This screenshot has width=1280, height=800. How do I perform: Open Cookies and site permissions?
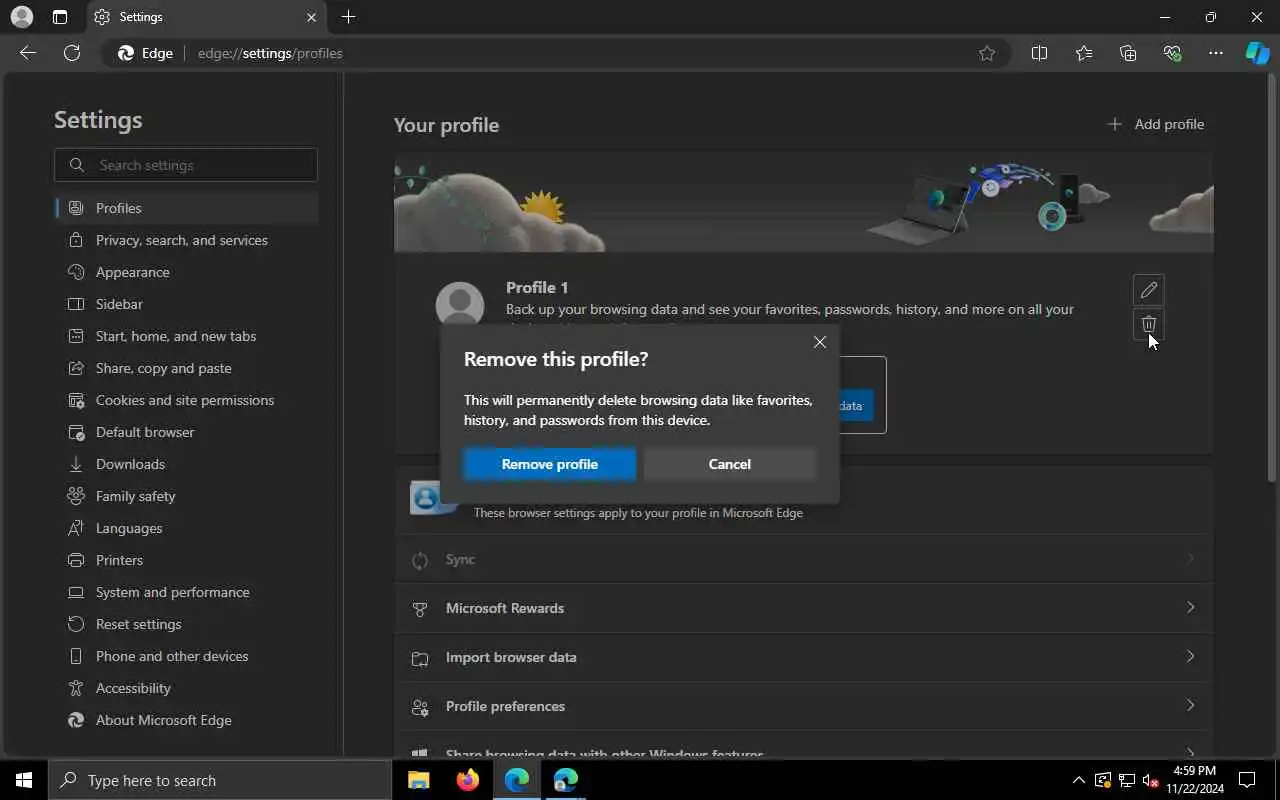[187, 400]
